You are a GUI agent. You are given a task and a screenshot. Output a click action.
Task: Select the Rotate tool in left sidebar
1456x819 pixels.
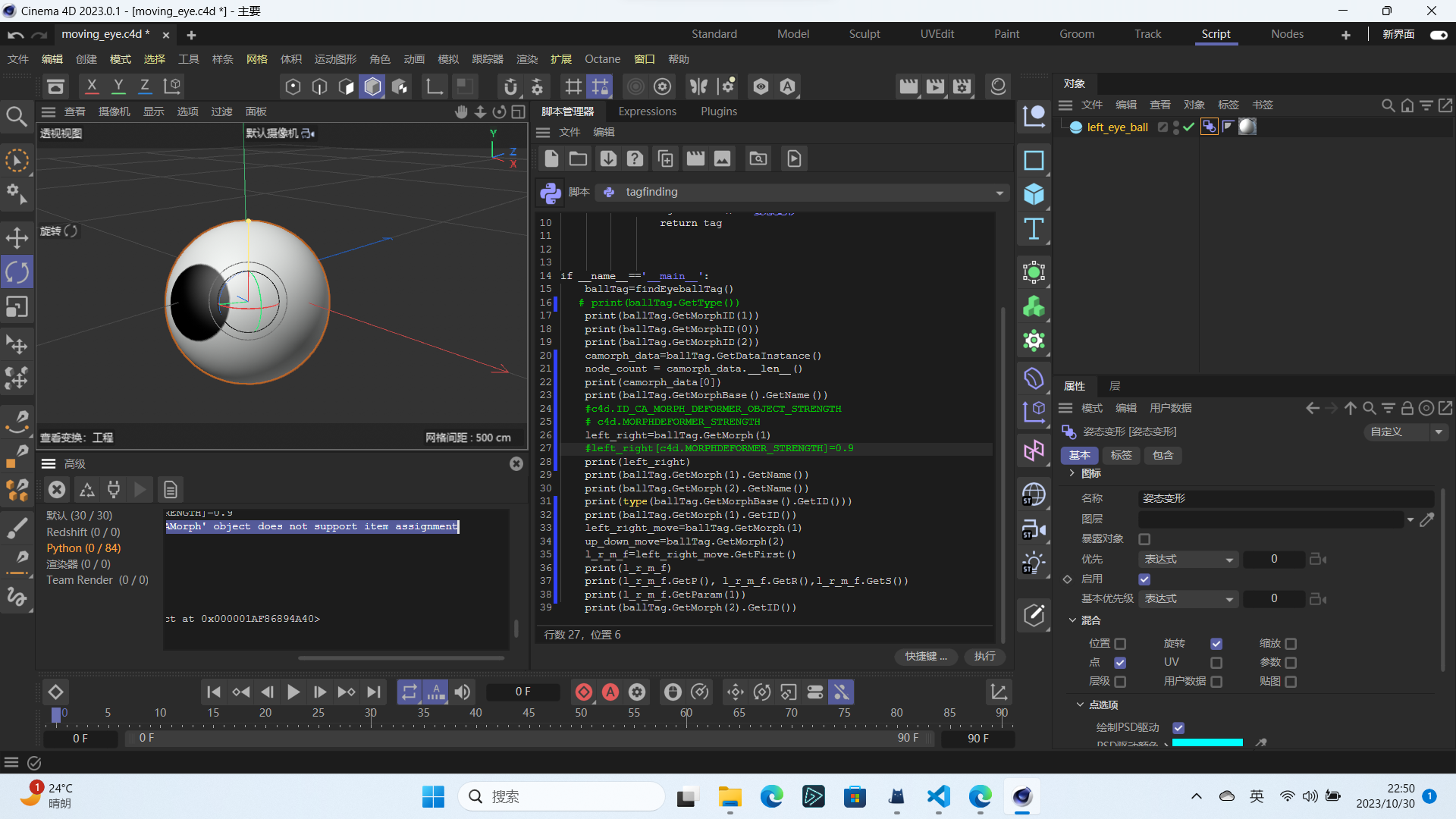(17, 272)
